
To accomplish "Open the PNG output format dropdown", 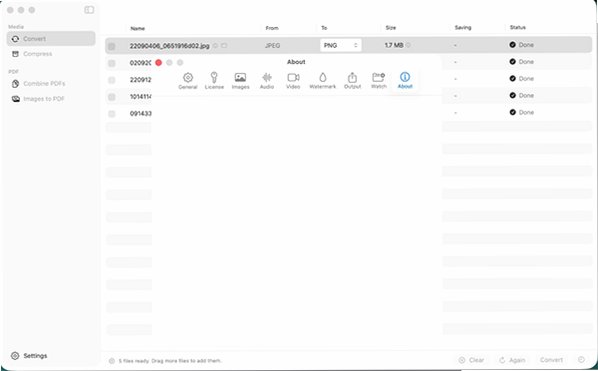I will point(341,45).
